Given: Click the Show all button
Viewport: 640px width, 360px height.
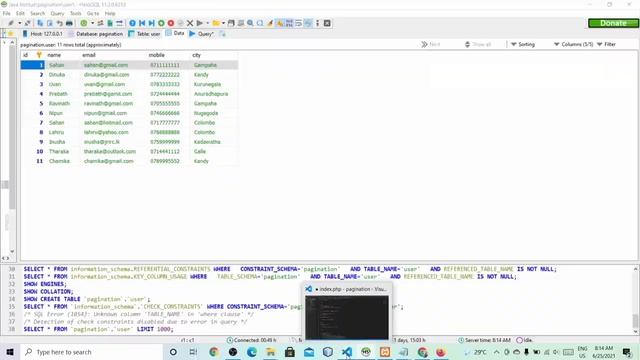Looking at the screenshot, I should point(478,44).
